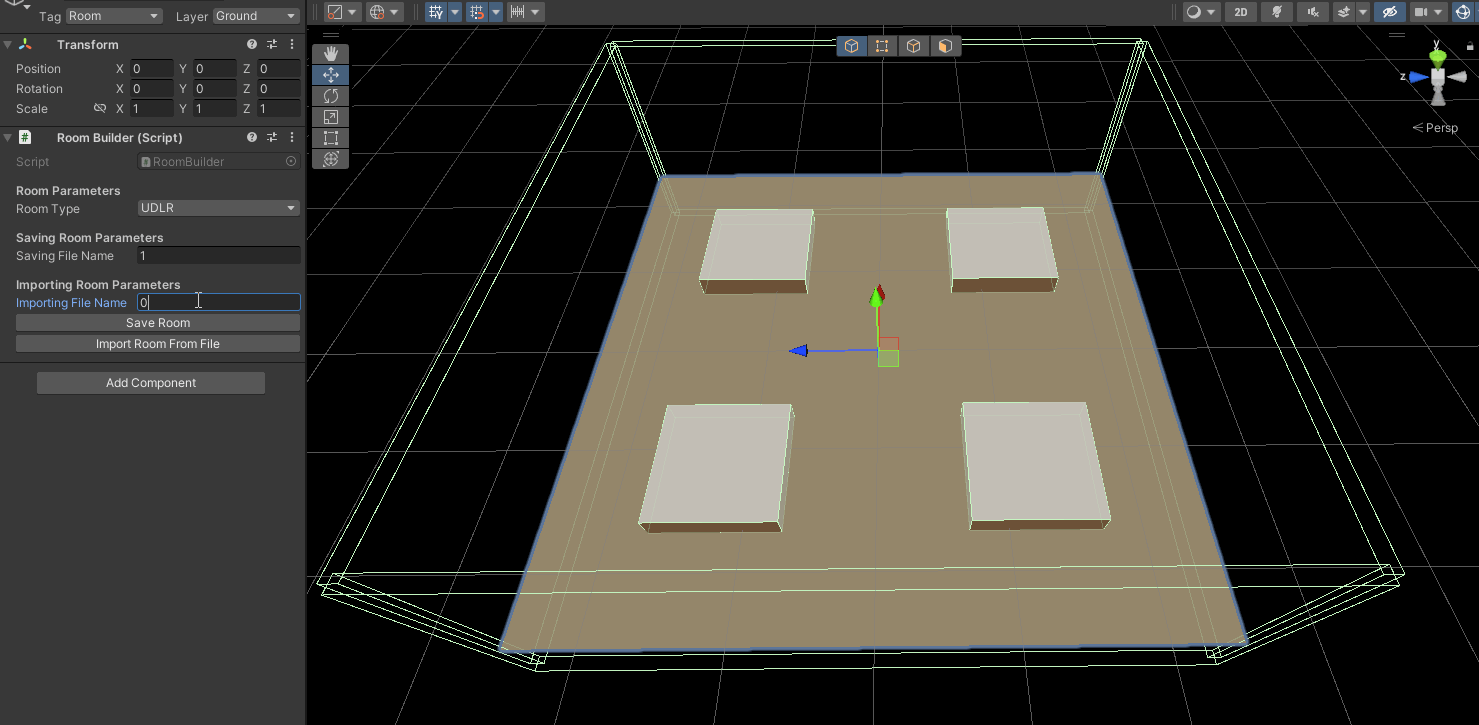Open handle rotation global/local dropdown
1479x725 pixels.
coord(384,12)
